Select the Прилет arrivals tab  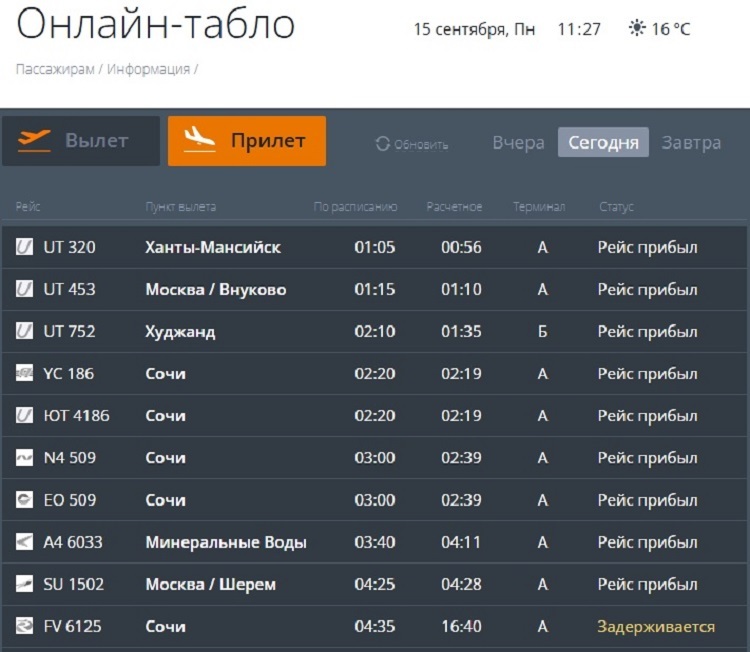(247, 141)
